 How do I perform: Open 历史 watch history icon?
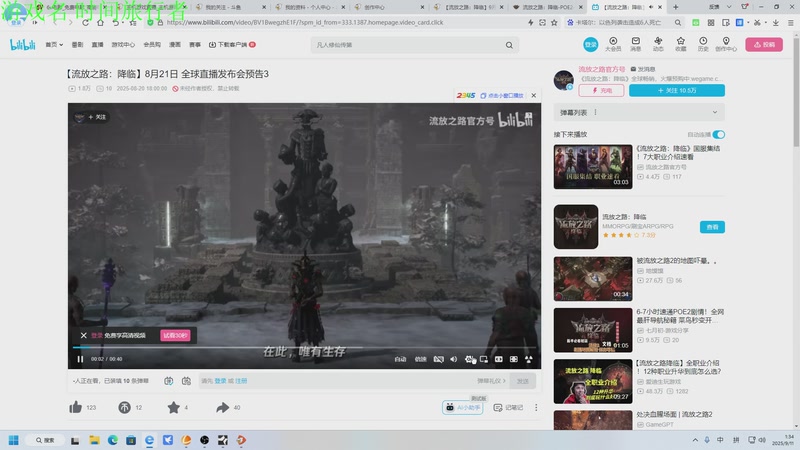click(703, 44)
